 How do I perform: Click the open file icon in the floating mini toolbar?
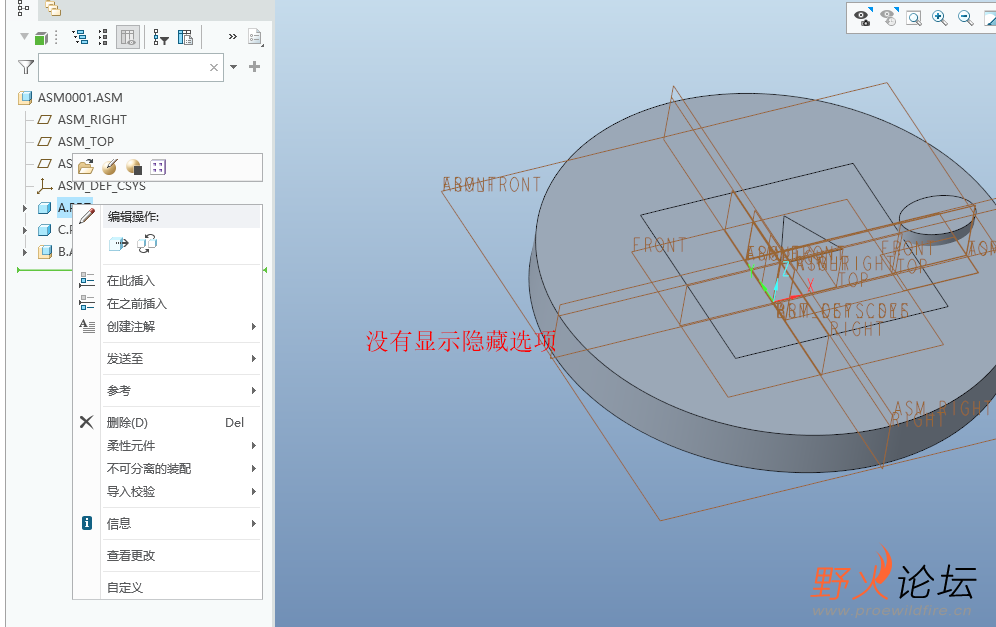pyautogui.click(x=84, y=167)
